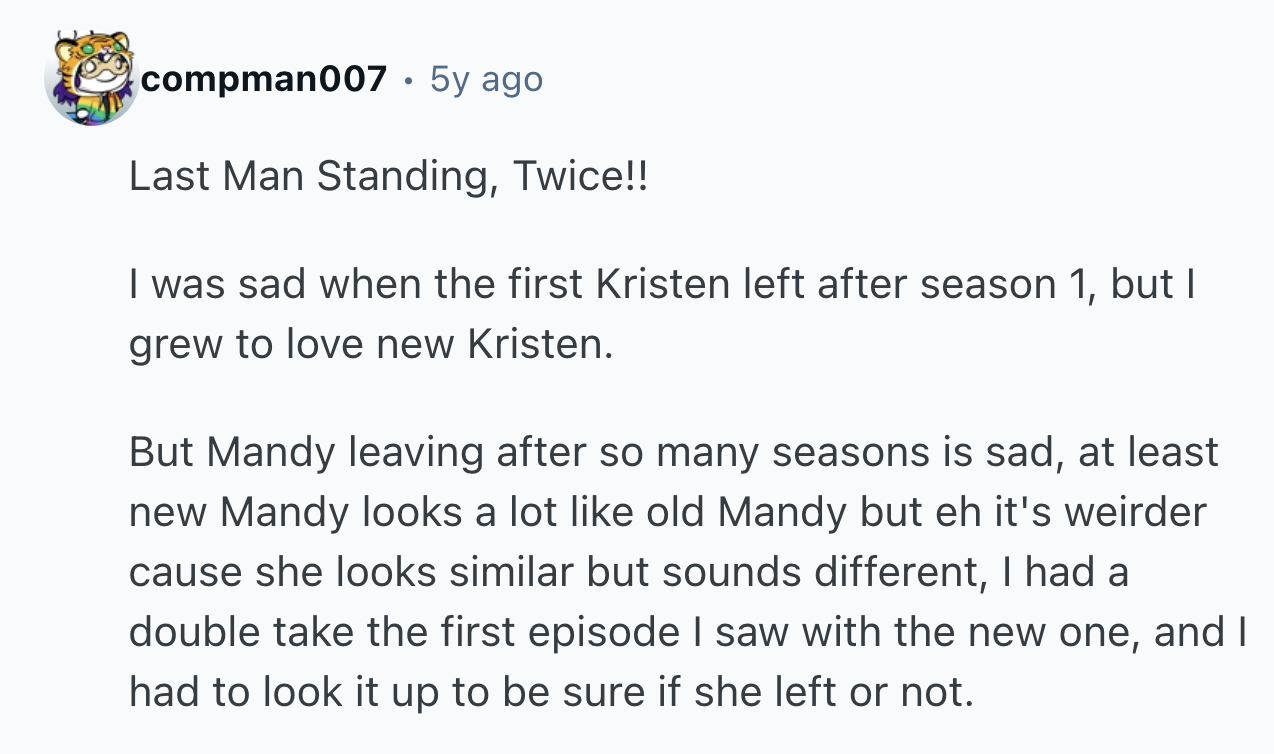
Task: Click the "5y ago" comment timestamp
Action: [486, 79]
